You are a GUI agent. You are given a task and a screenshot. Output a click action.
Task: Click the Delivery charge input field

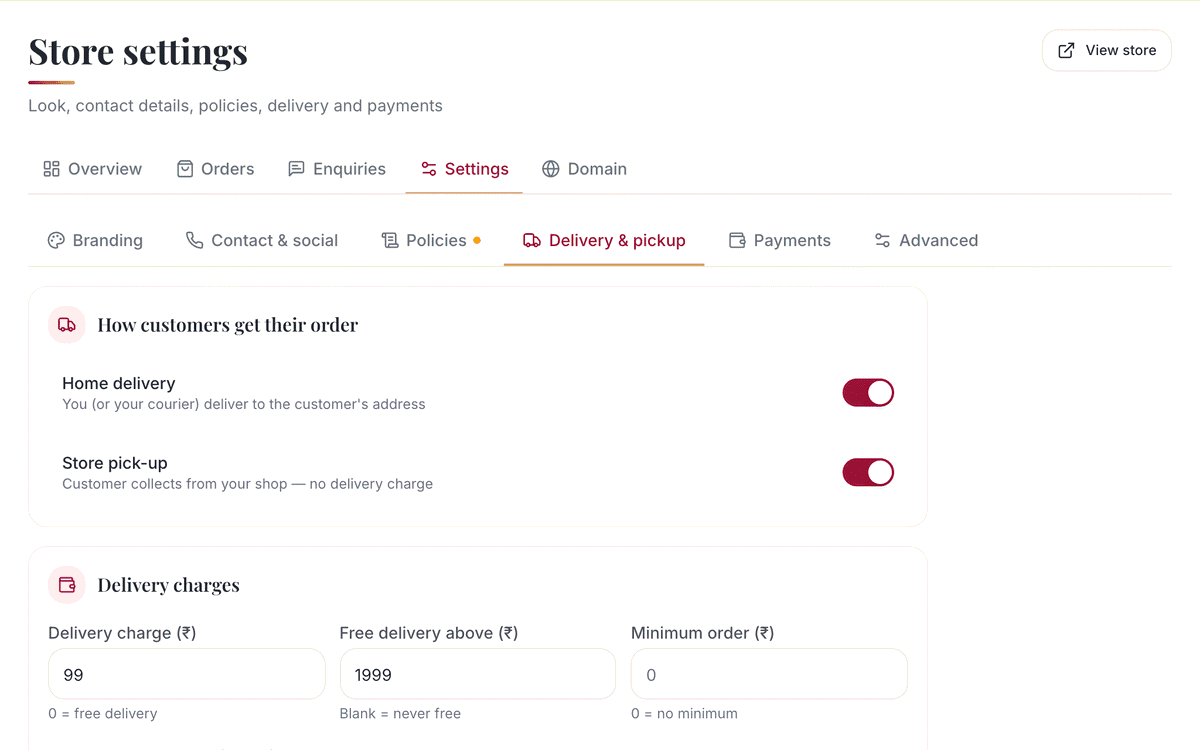(187, 674)
